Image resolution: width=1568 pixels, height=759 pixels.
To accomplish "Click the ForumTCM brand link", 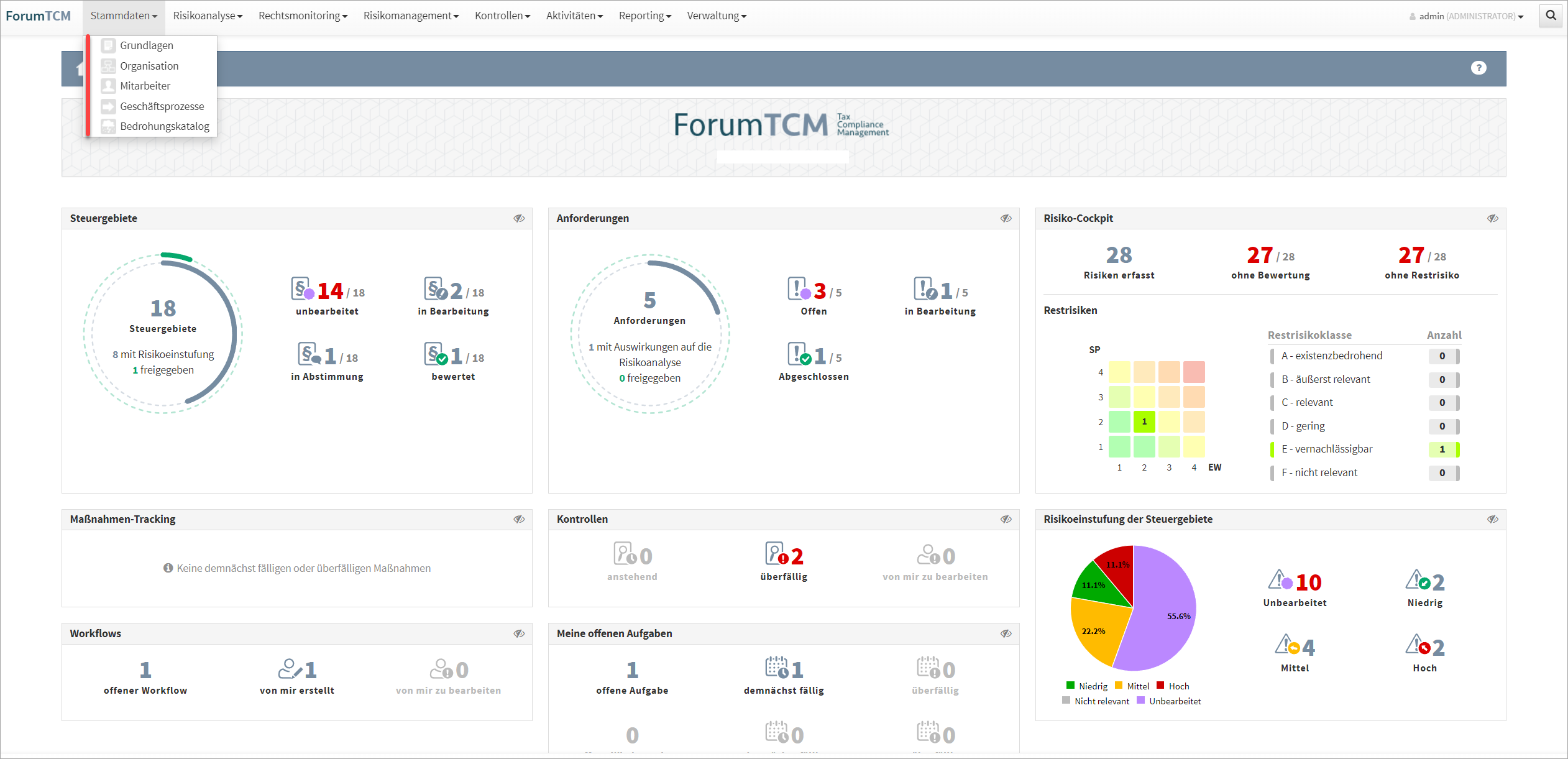I will 38,16.
